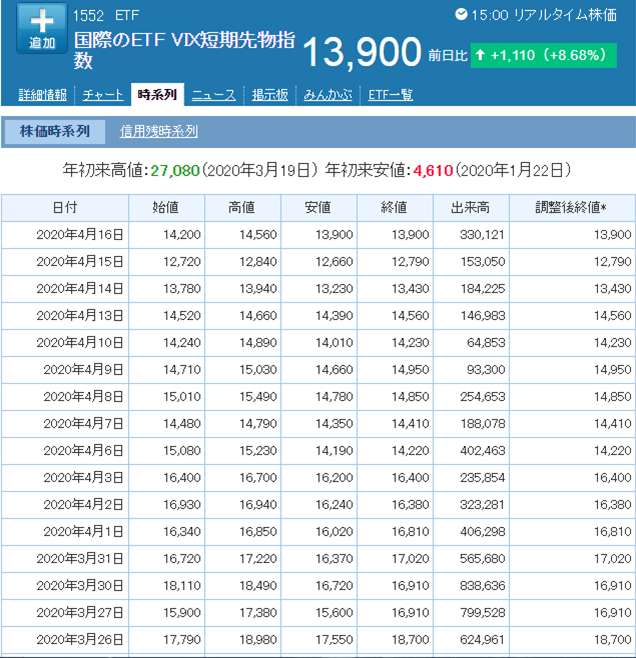Screen dimensions: 636x658
Task: Click the volume 330,121 on April 16
Action: pyautogui.click(x=482, y=235)
